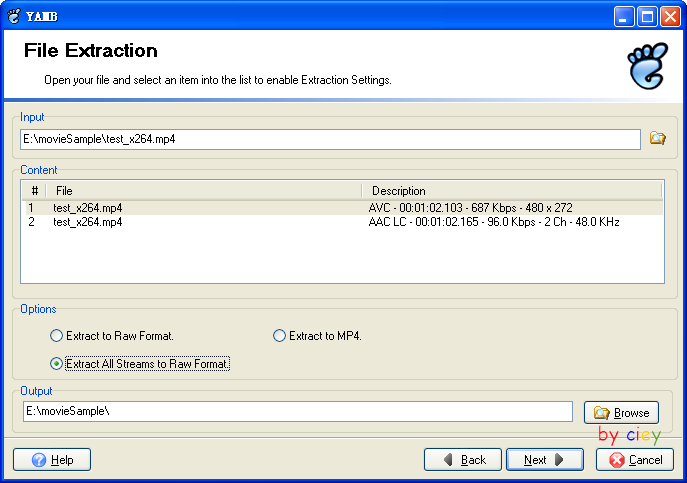Click the YAMB title bar app icon

click(x=14, y=15)
